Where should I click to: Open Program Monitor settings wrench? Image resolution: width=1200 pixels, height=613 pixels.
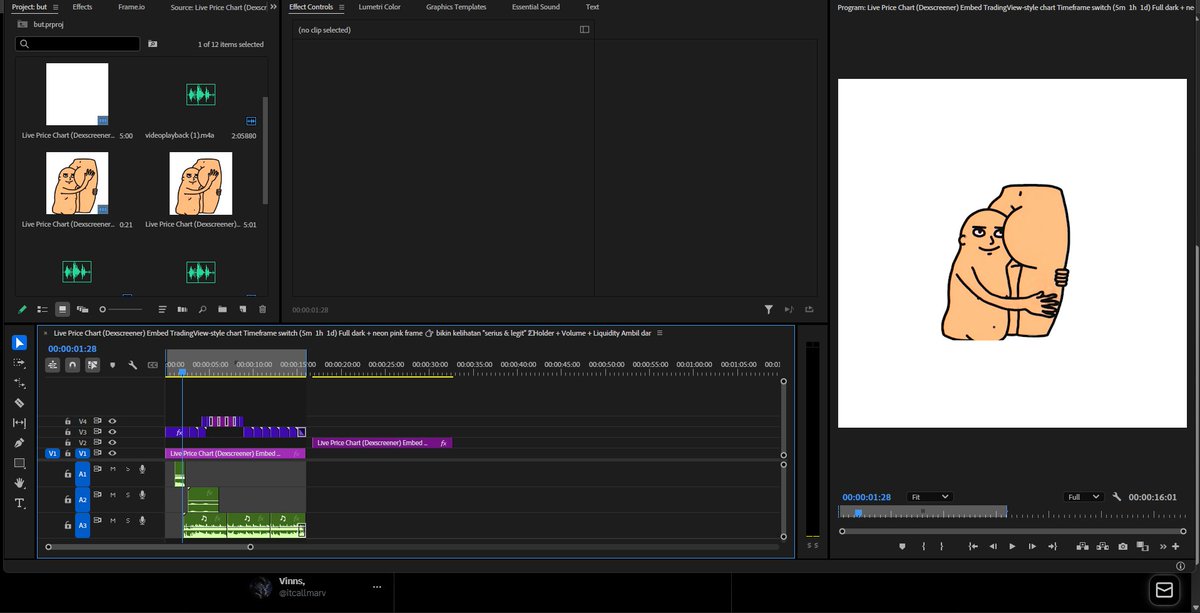tap(1117, 496)
